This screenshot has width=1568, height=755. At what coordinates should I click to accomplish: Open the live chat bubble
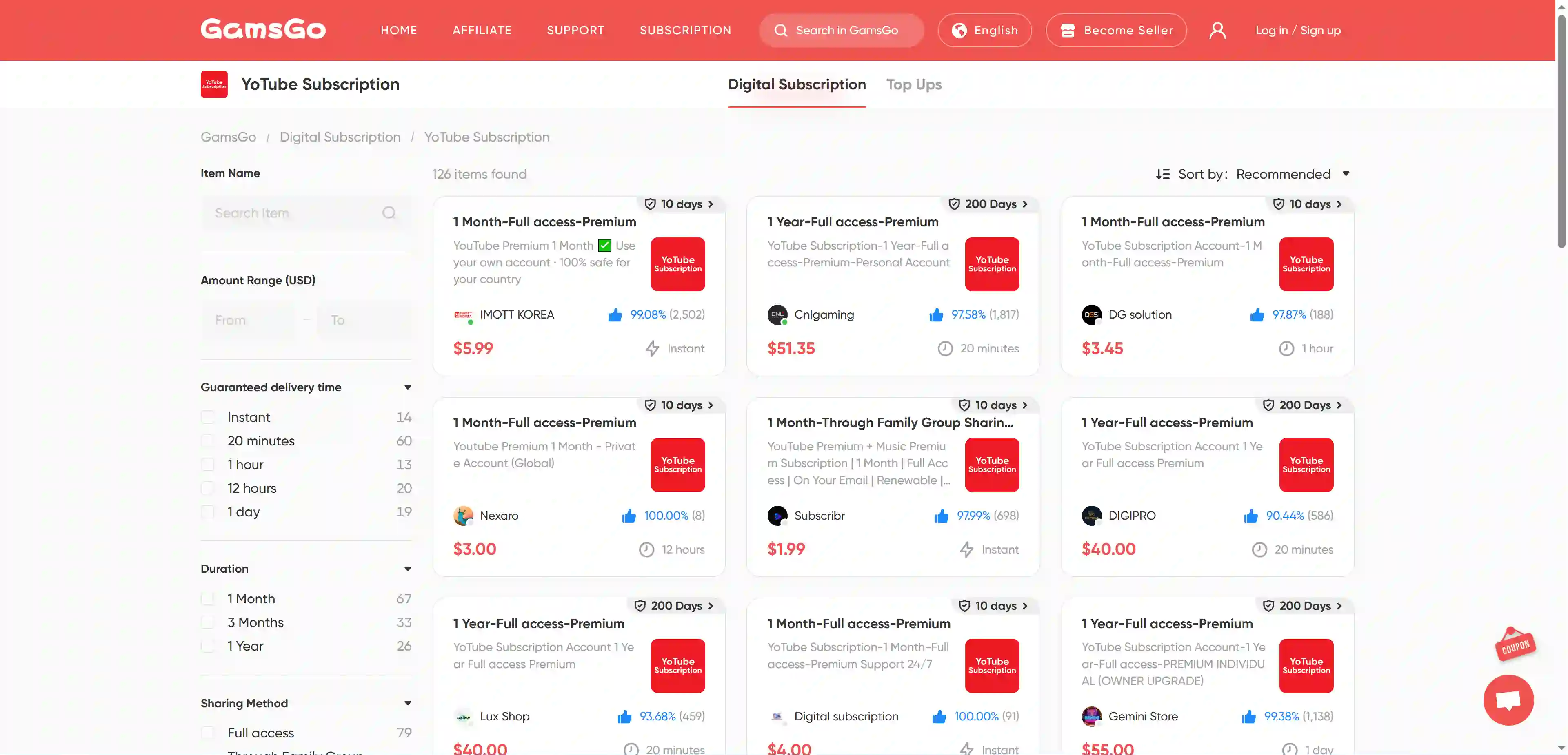(x=1508, y=700)
